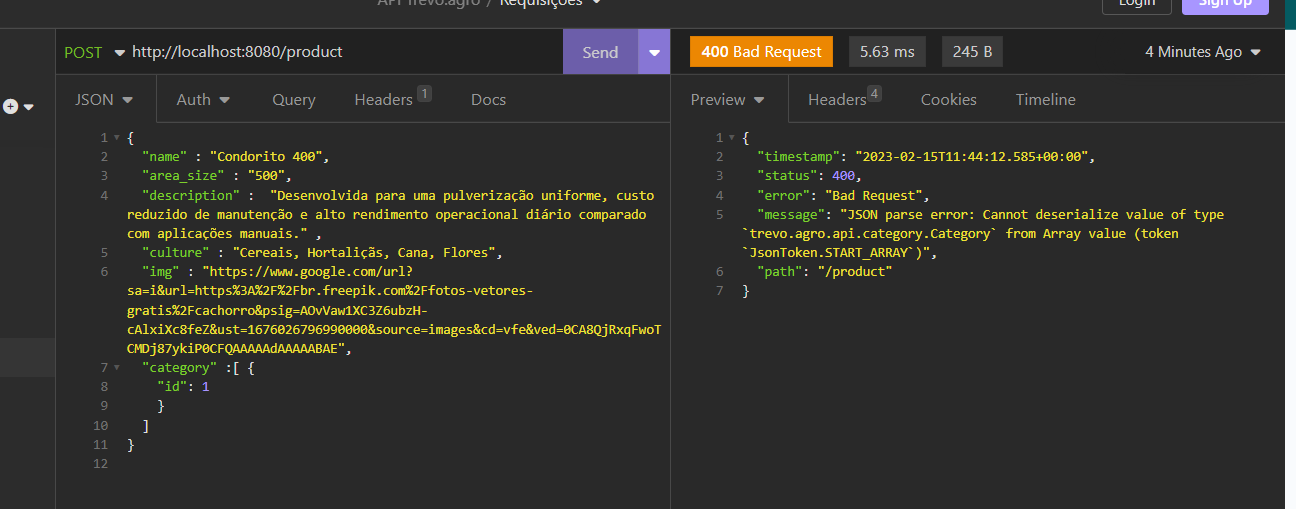The image size is (1296, 509).
Task: Open the Auth tab dropdown
Action: point(203,100)
